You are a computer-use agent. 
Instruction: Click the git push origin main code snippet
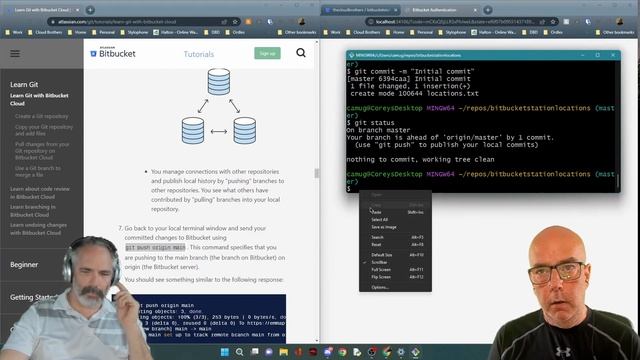pyautogui.click(x=155, y=247)
